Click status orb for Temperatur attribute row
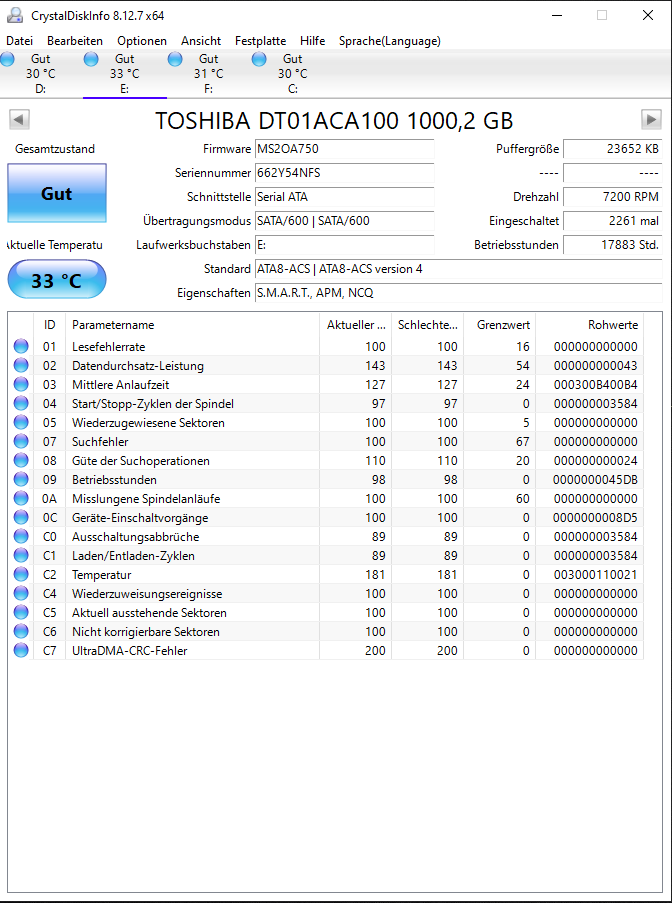The image size is (672, 903). click(x=21, y=575)
